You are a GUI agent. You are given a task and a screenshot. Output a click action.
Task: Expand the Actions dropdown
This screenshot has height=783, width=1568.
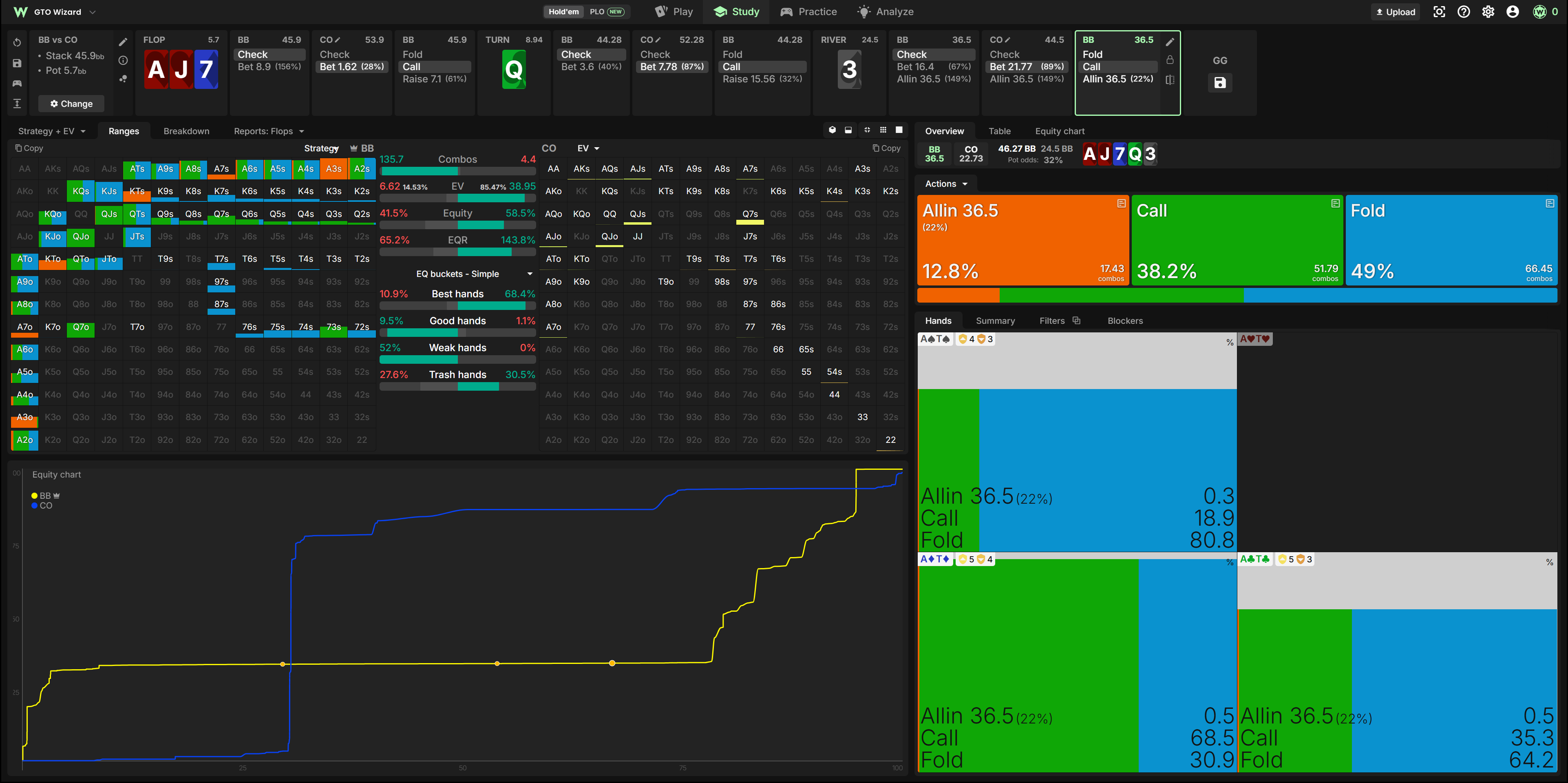pyautogui.click(x=946, y=183)
